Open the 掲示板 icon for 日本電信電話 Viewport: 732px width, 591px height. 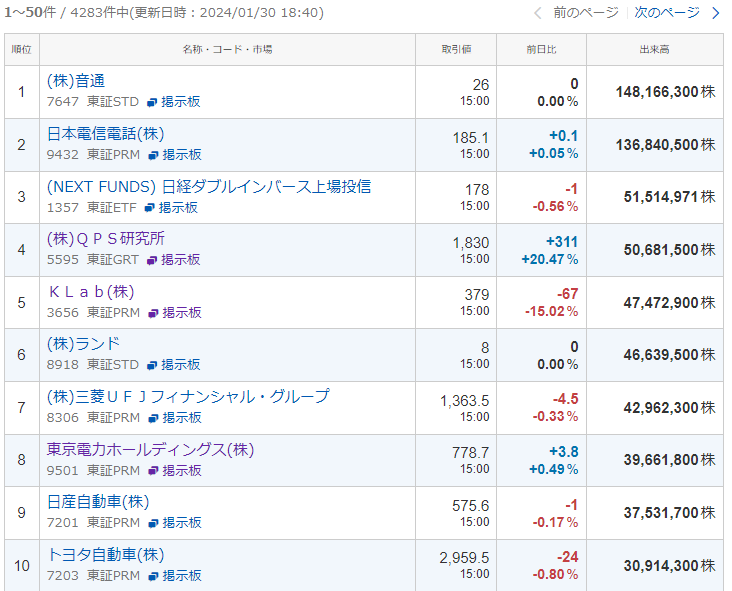(x=153, y=155)
